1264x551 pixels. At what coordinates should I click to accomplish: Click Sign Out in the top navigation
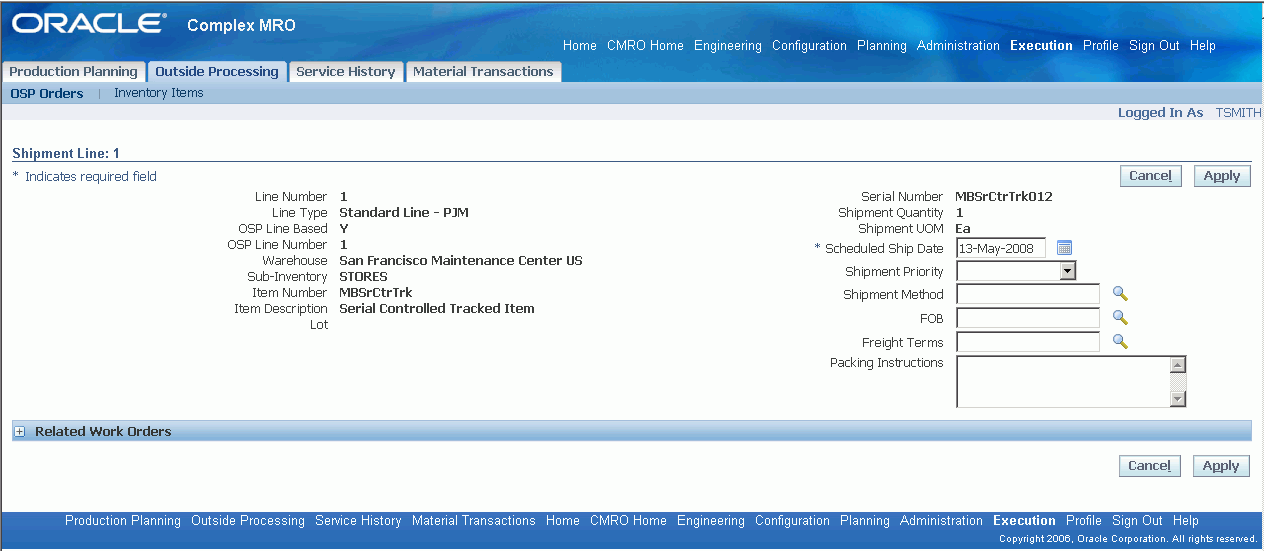coord(1154,46)
